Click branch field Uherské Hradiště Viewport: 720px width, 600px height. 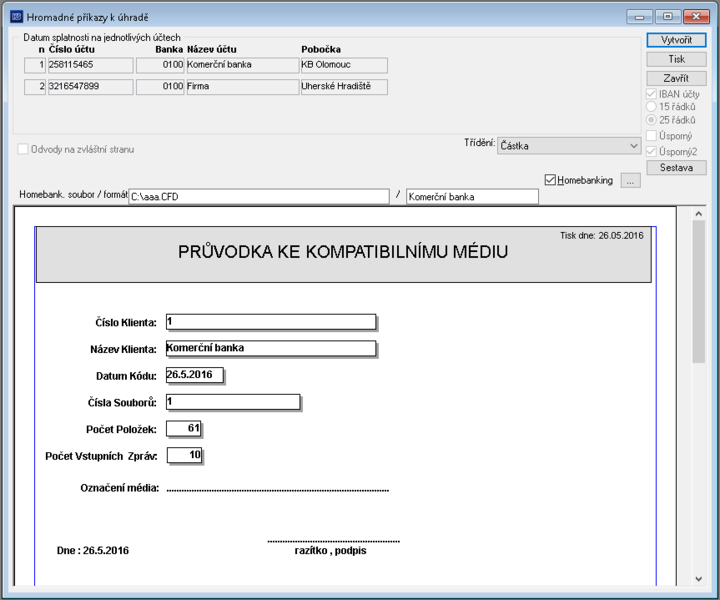coord(344,87)
